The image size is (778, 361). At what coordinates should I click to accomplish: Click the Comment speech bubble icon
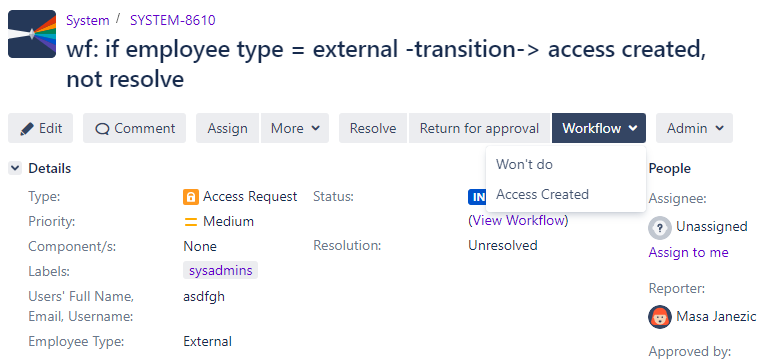[x=102, y=129]
